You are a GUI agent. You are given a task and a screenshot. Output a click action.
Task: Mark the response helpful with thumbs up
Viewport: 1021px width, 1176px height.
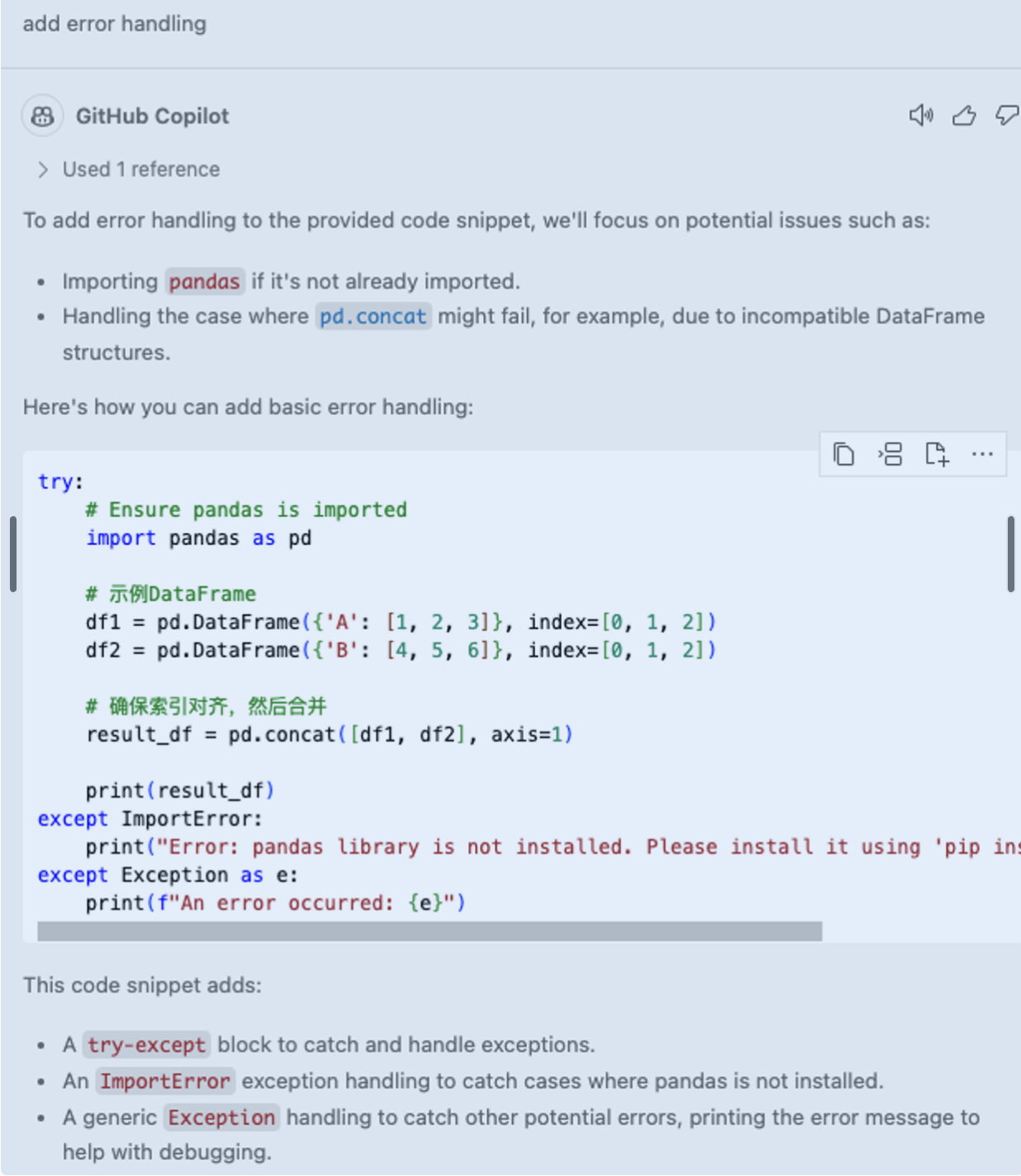click(964, 116)
